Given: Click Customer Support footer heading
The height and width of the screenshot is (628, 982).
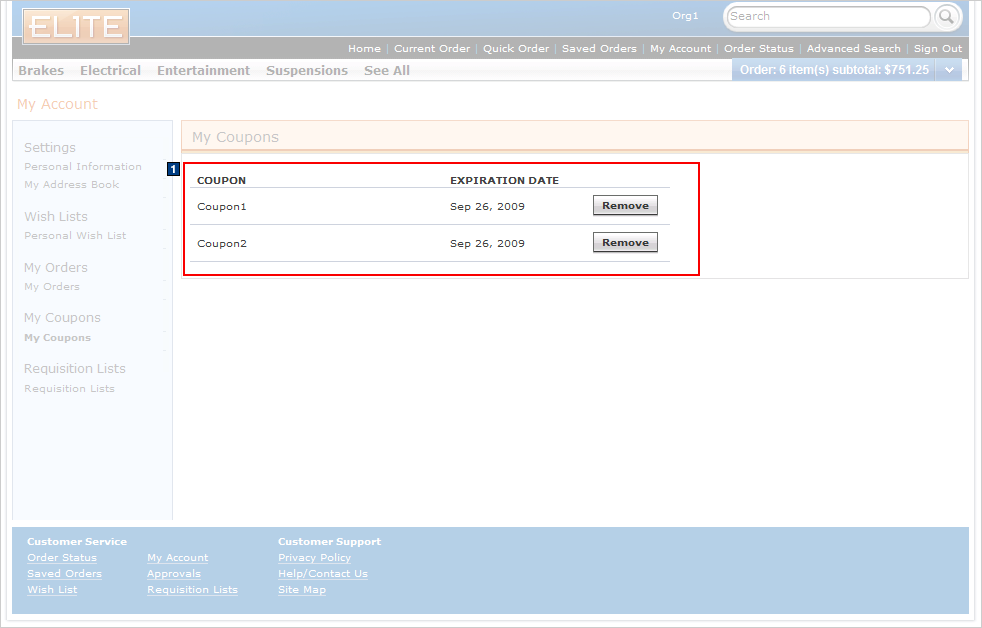Looking at the screenshot, I should [329, 542].
